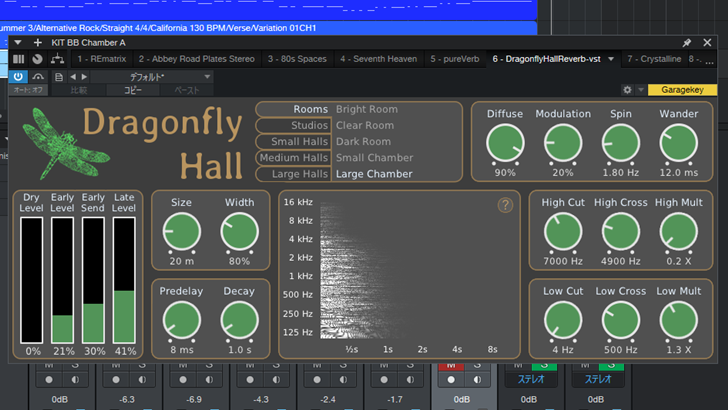Arm record on the -6.3 mixer channel
Image resolution: width=728 pixels, height=410 pixels.
(x=116, y=380)
